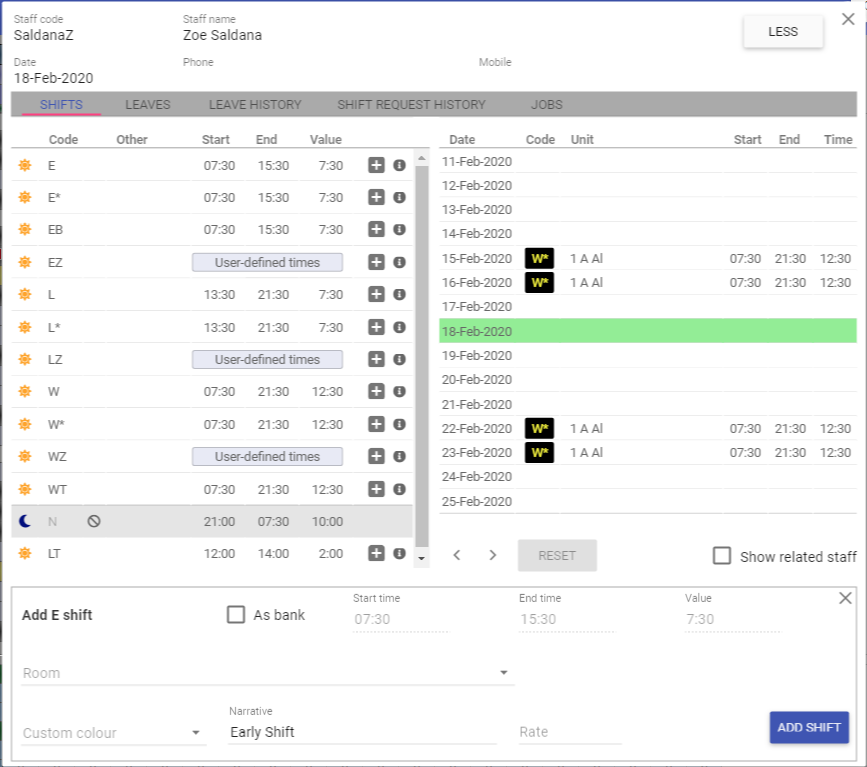Open the Room dropdown
The height and width of the screenshot is (767, 867).
267,673
